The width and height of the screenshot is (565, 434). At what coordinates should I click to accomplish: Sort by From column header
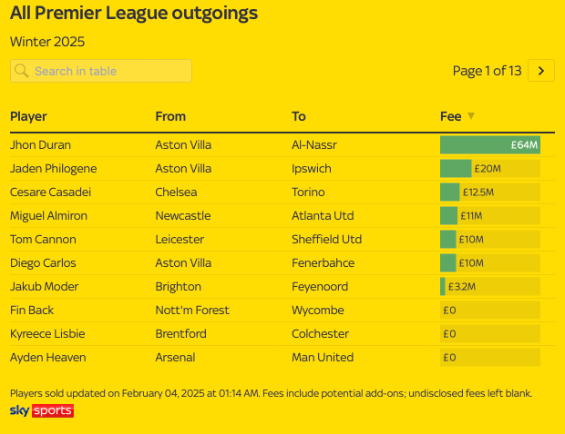point(170,116)
